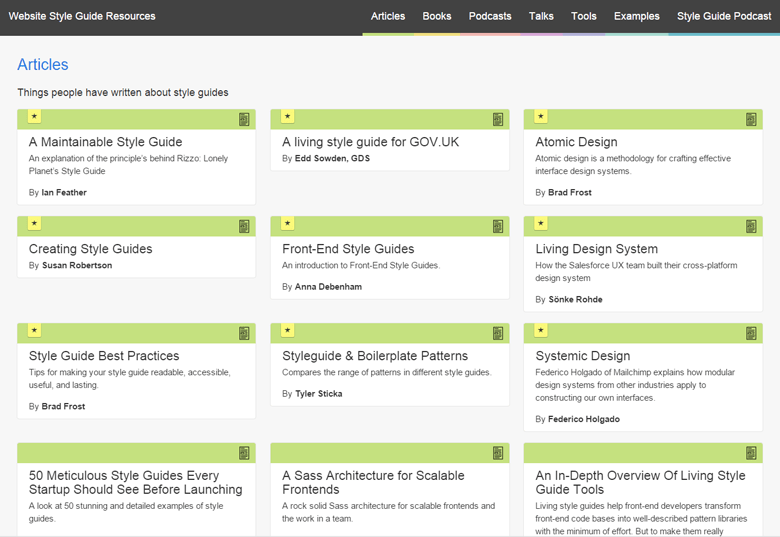The width and height of the screenshot is (780, 537).
Task: Open the Front-End Style Guides article
Action: [x=348, y=249]
